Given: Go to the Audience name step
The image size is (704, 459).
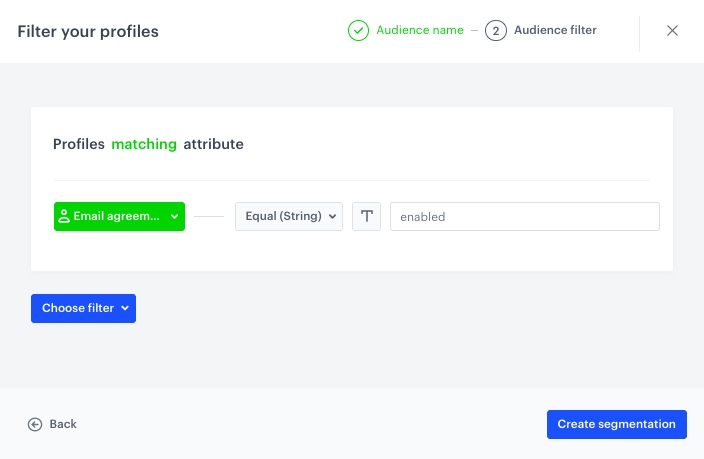Looking at the screenshot, I should (419, 31).
